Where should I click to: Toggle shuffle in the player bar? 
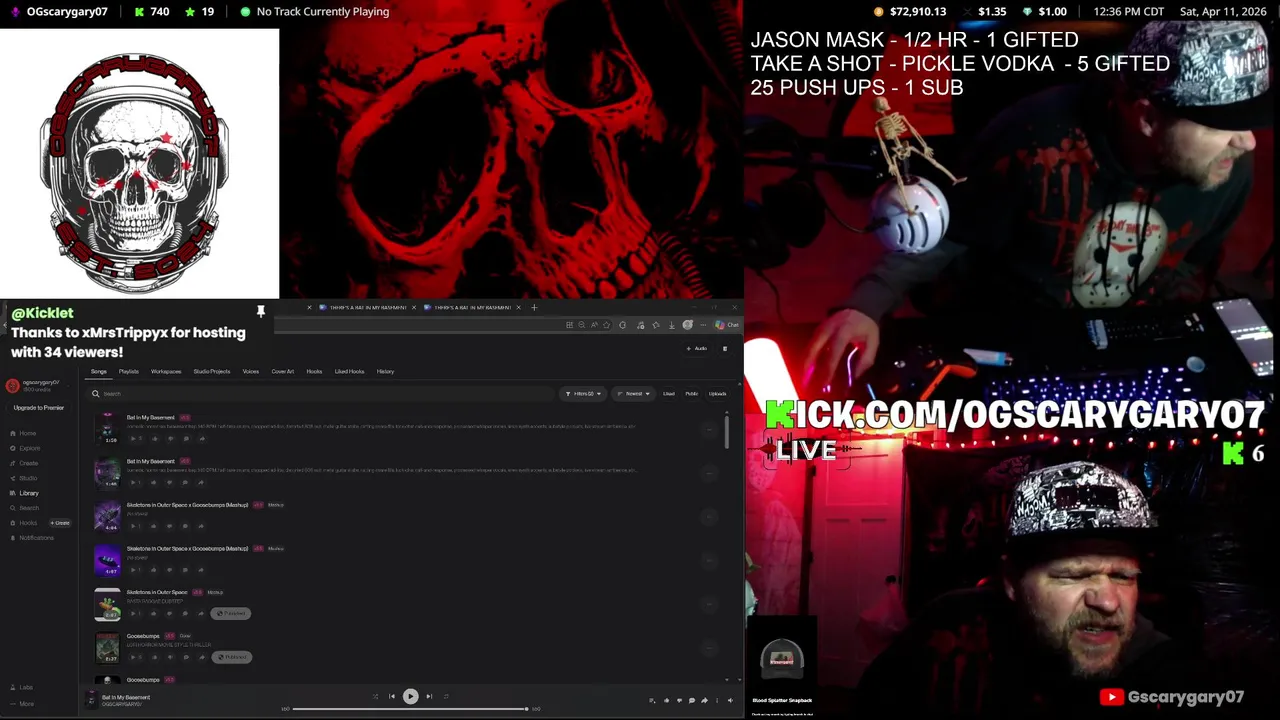coord(375,696)
